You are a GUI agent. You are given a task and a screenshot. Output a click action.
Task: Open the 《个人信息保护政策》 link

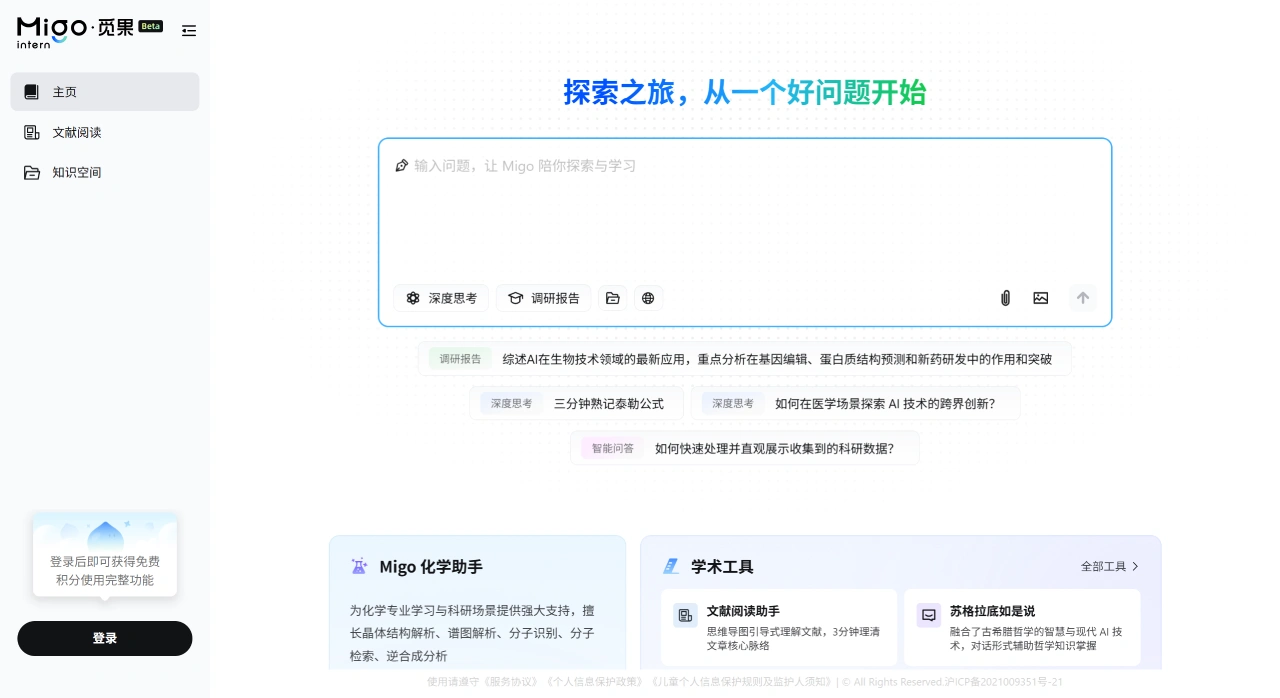click(596, 682)
